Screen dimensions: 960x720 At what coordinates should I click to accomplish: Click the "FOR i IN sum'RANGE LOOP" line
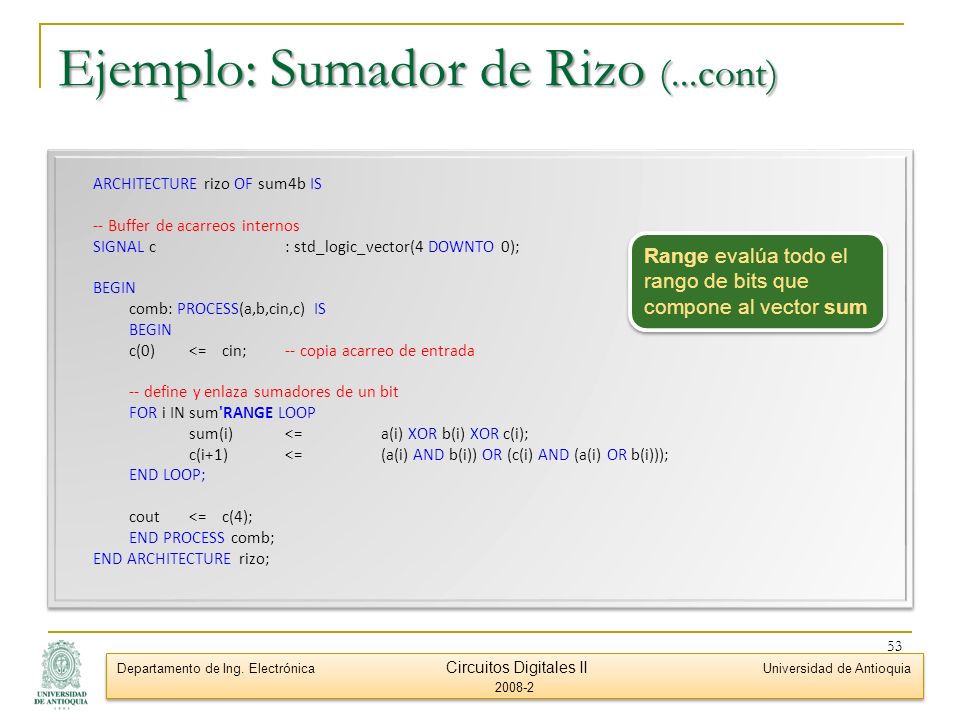tap(222, 413)
